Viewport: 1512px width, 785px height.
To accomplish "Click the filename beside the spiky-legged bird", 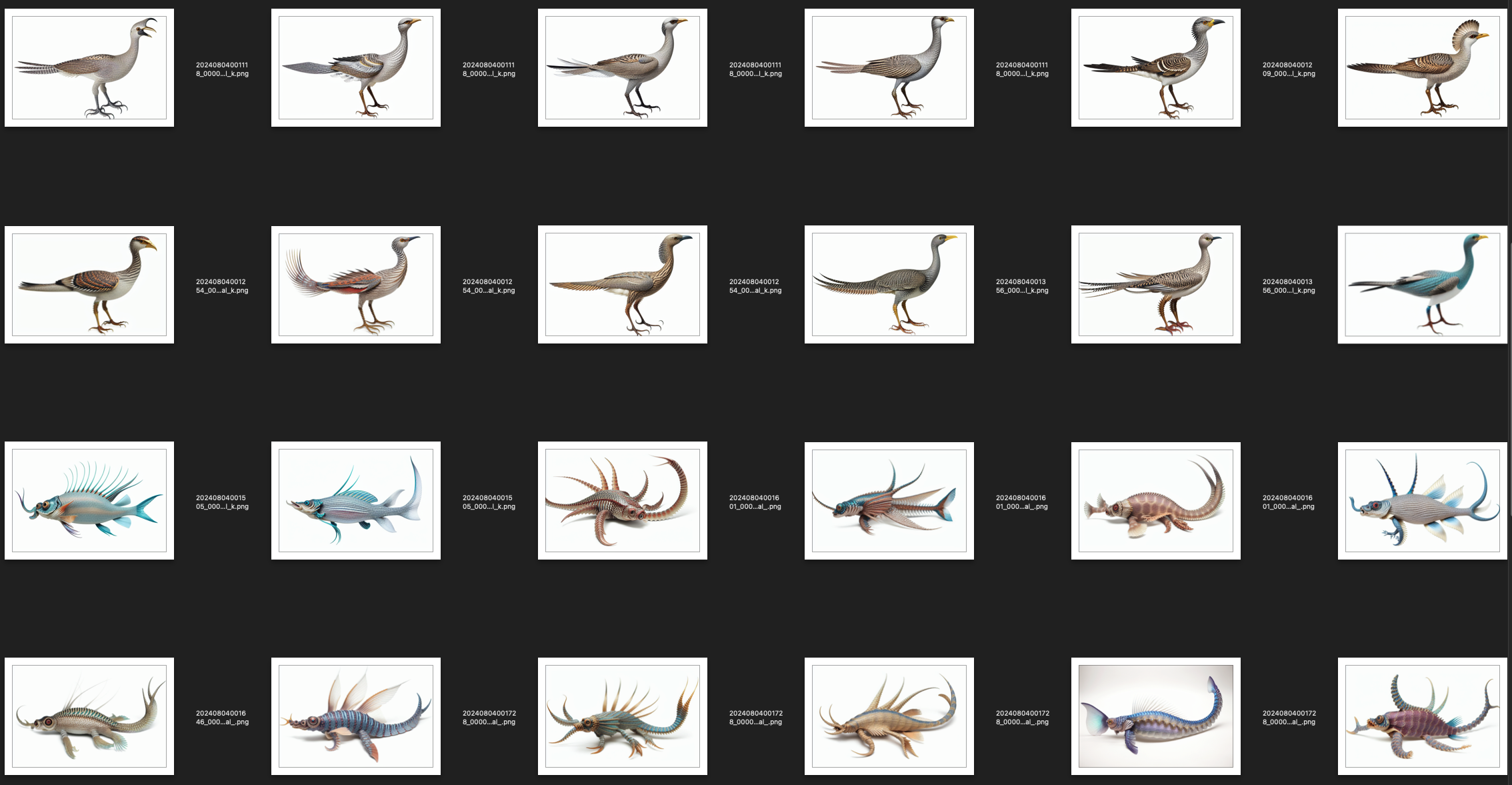I will click(1289, 286).
